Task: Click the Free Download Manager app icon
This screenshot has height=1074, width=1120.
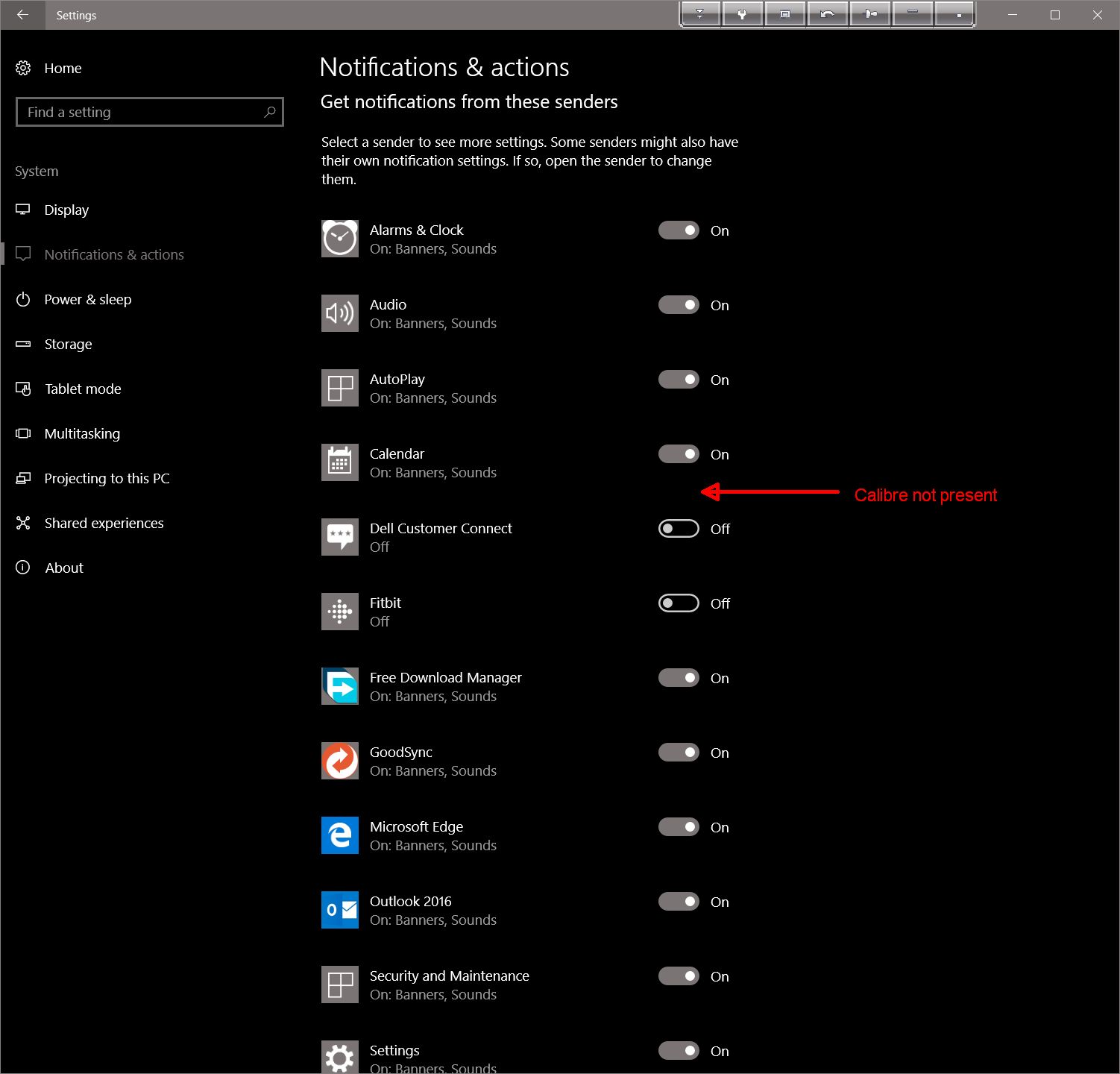Action: point(340,686)
